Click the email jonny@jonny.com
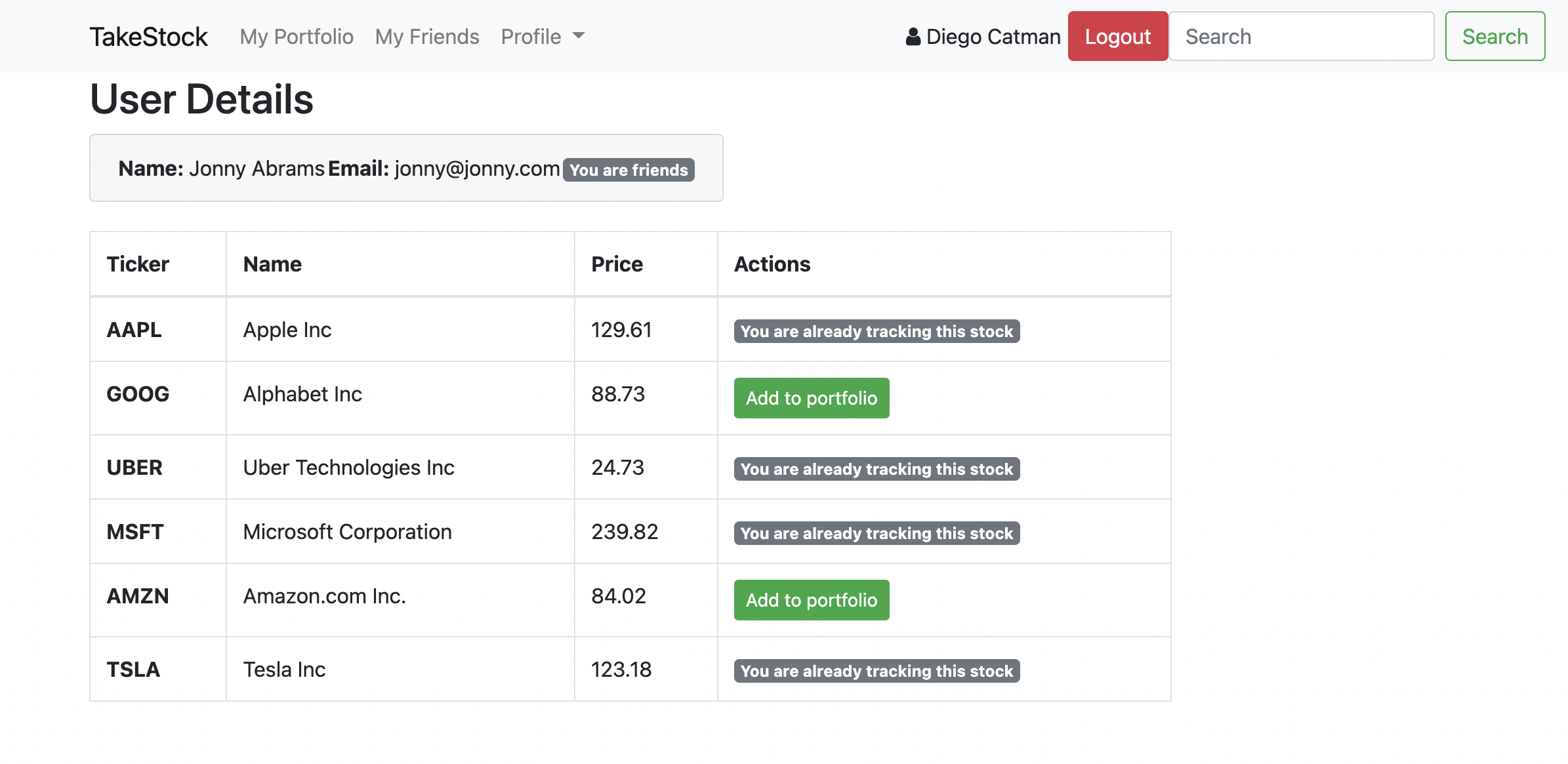1568x764 pixels. (475, 169)
